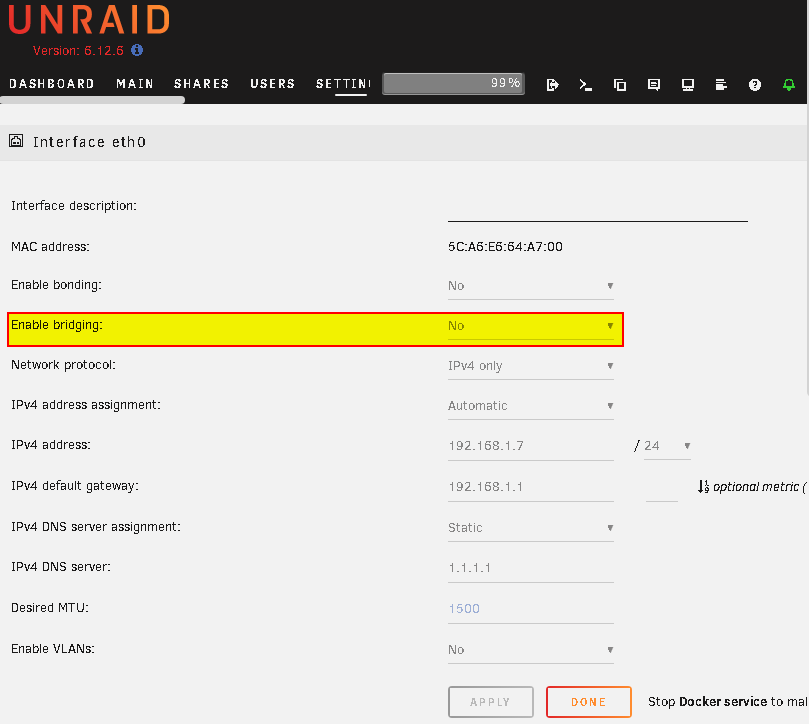Click the MAC address value 5C:A6:E6:64:A7:00
Screen dimensions: 809x724
click(x=505, y=247)
